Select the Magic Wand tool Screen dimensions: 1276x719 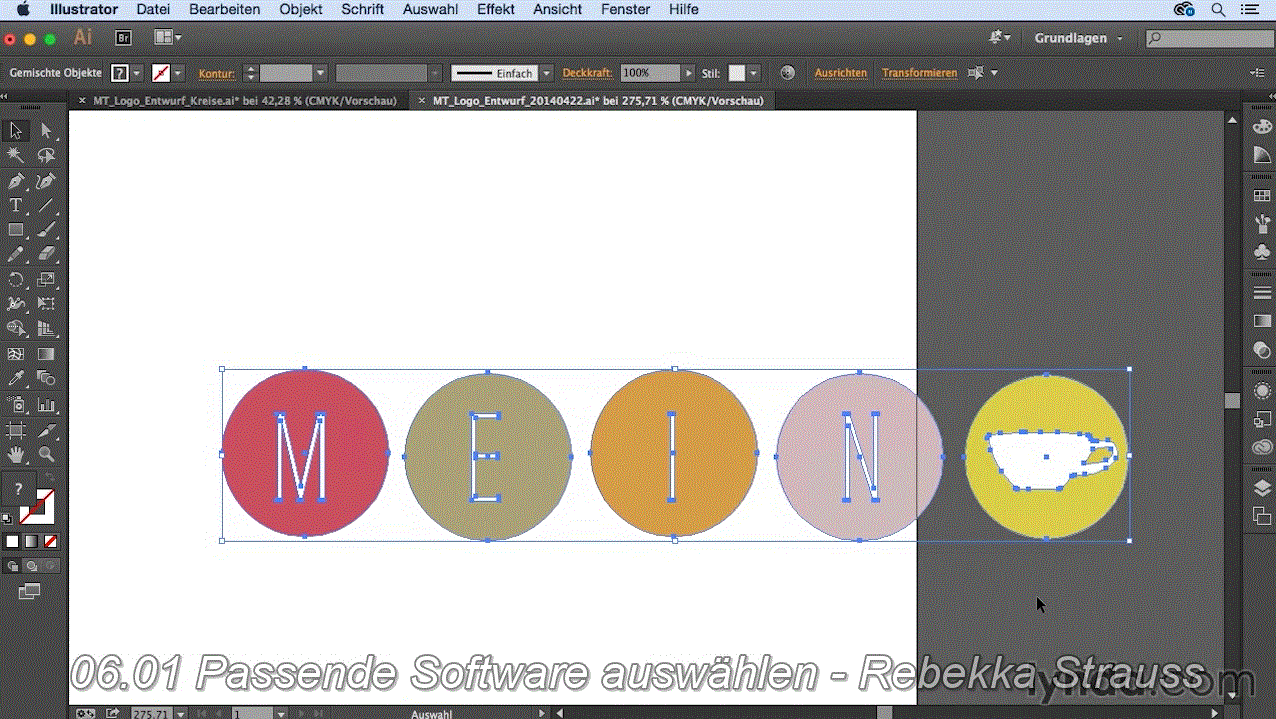coord(16,155)
